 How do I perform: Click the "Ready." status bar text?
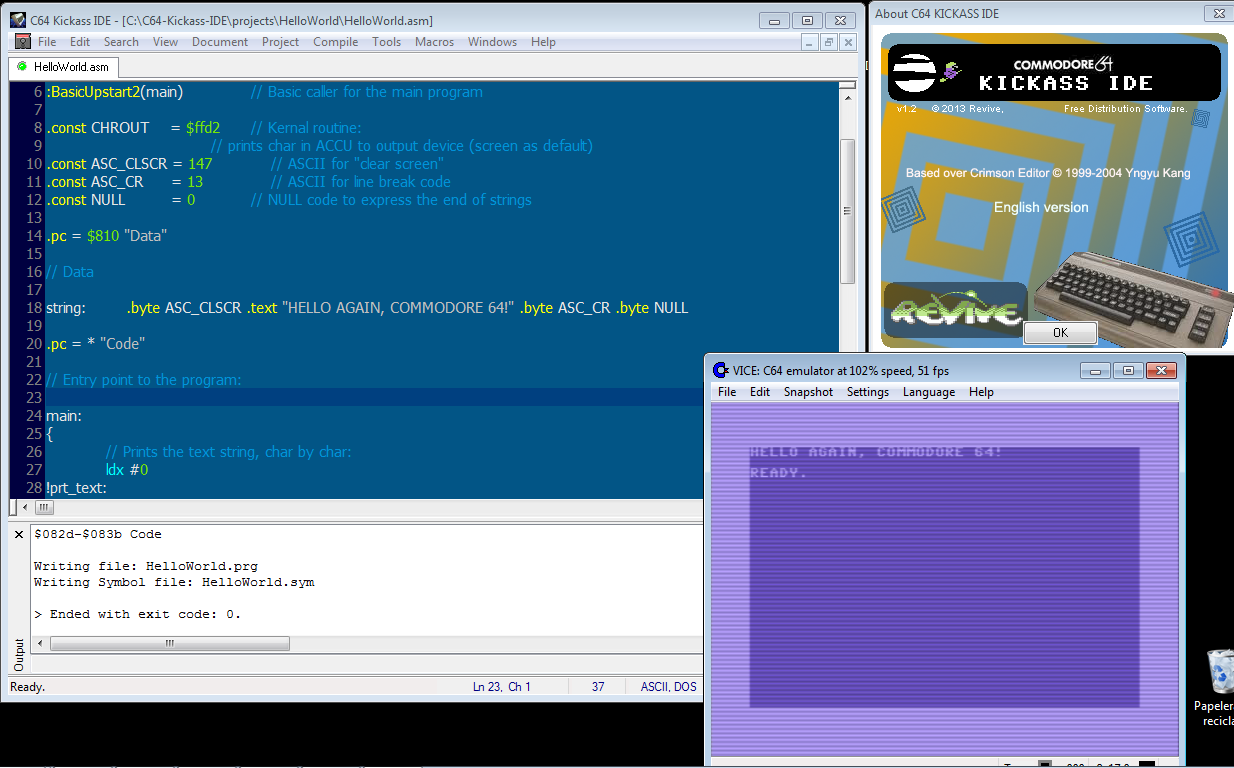(x=28, y=687)
